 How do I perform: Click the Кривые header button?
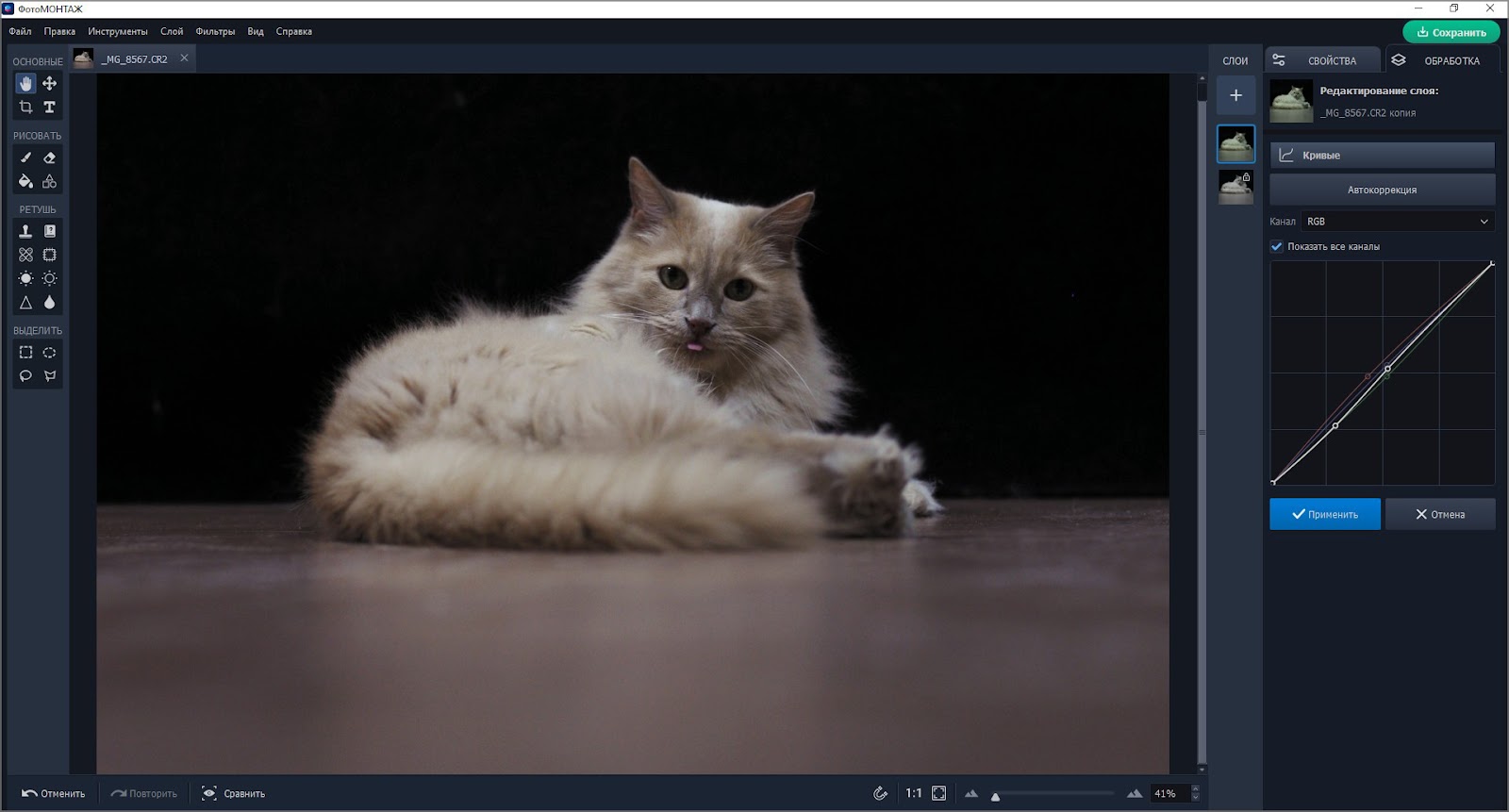[1382, 156]
